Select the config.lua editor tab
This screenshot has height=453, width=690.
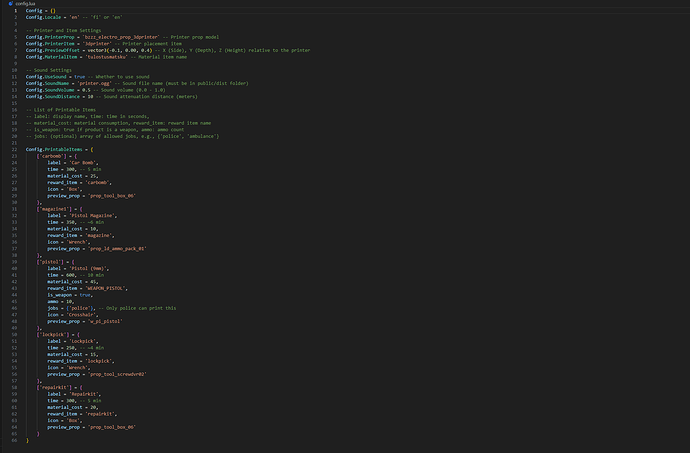point(22,4)
